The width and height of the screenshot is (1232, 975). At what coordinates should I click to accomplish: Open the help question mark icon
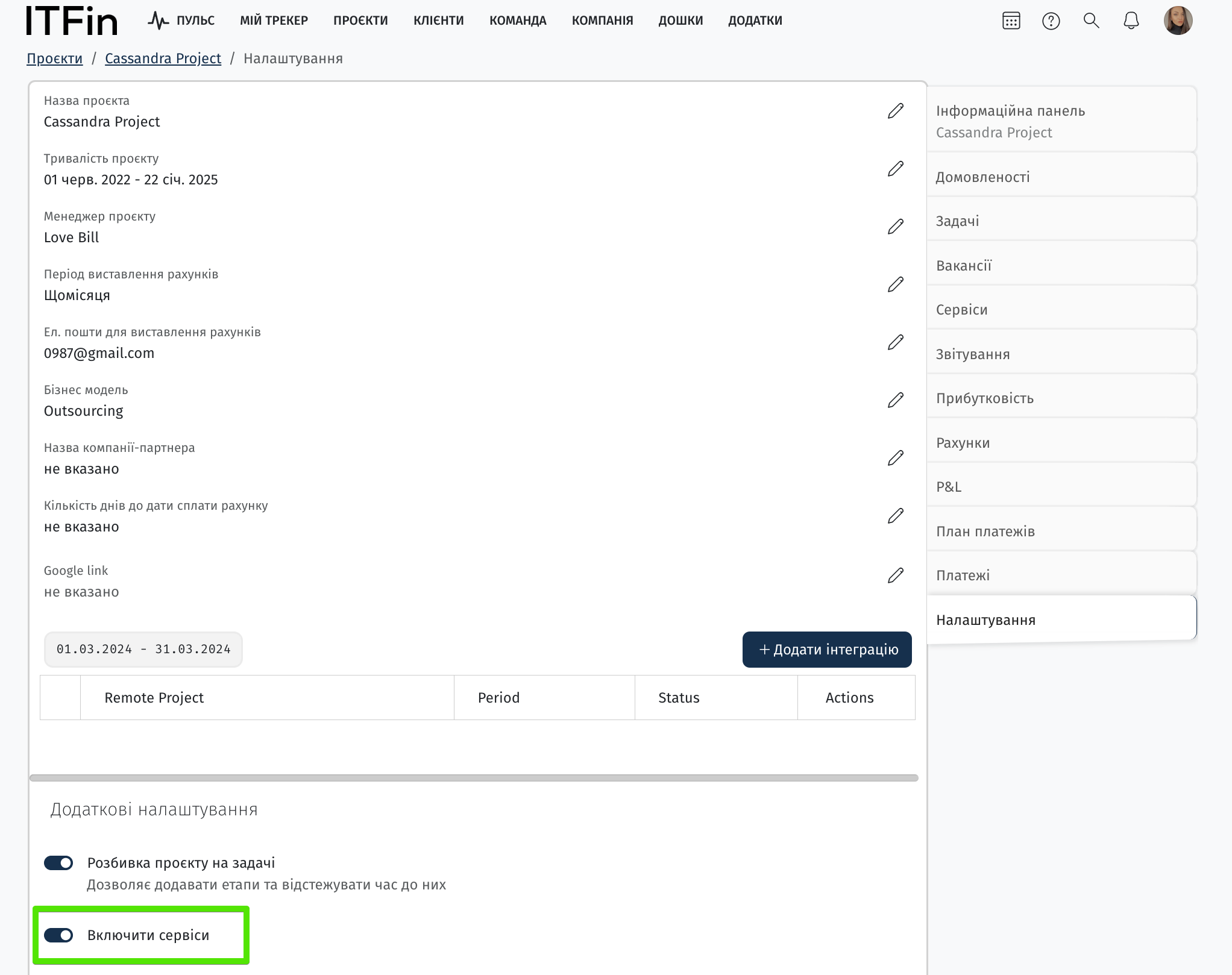point(1051,21)
